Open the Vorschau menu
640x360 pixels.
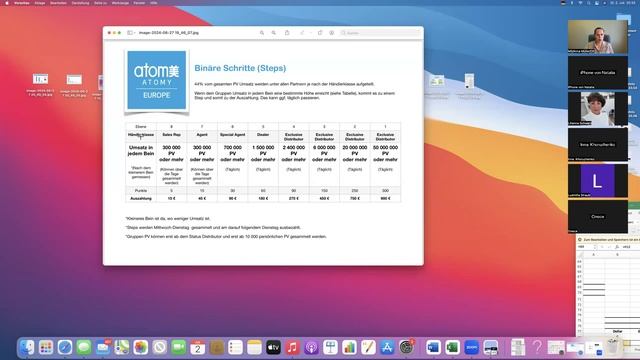pos(22,3)
